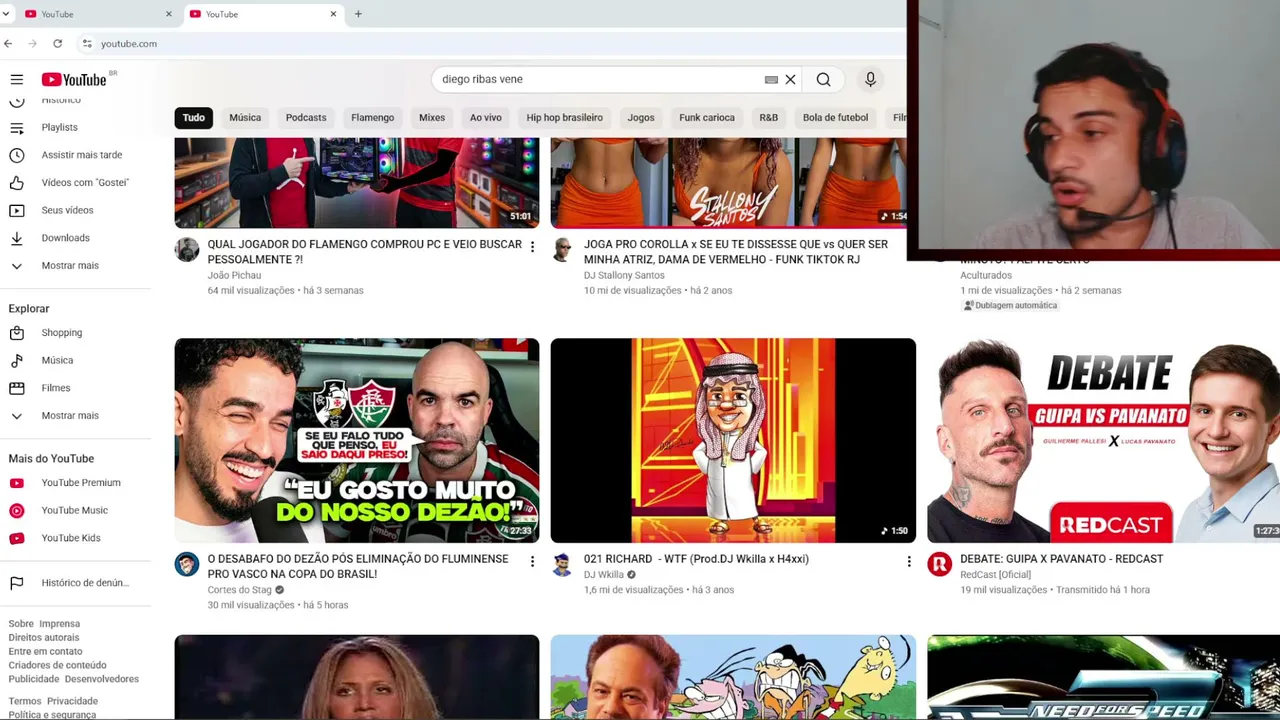
Task: Play the Debate Guipa vs Pavanato thumbnail
Action: [1104, 441]
